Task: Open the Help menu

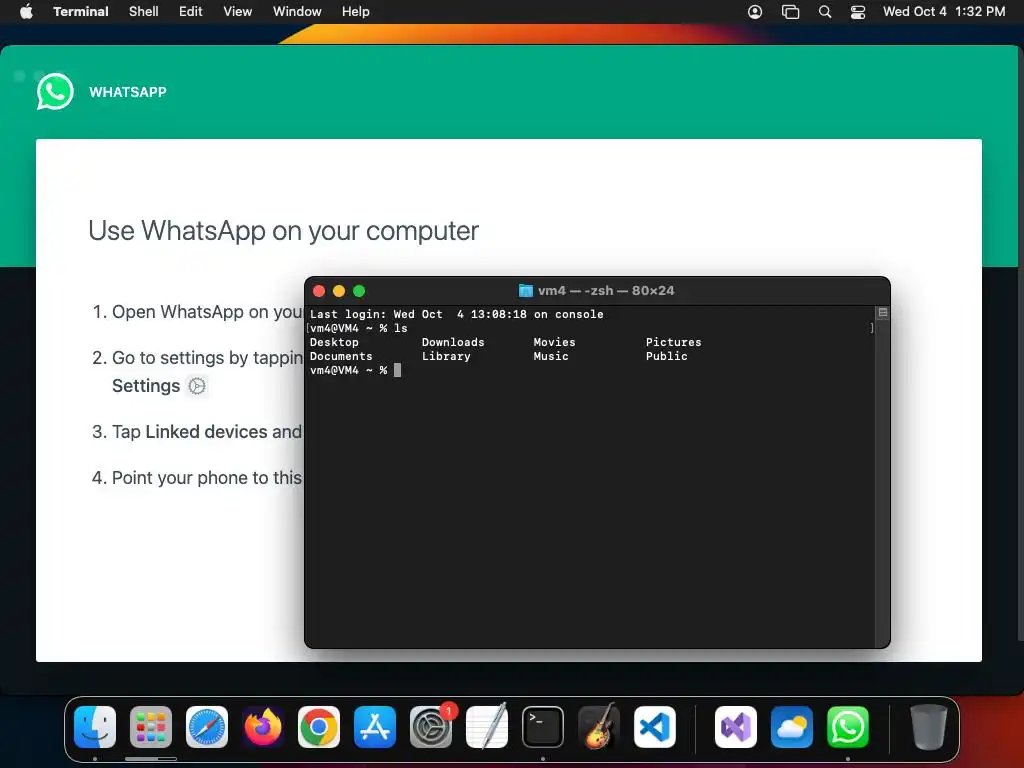Action: click(x=355, y=11)
